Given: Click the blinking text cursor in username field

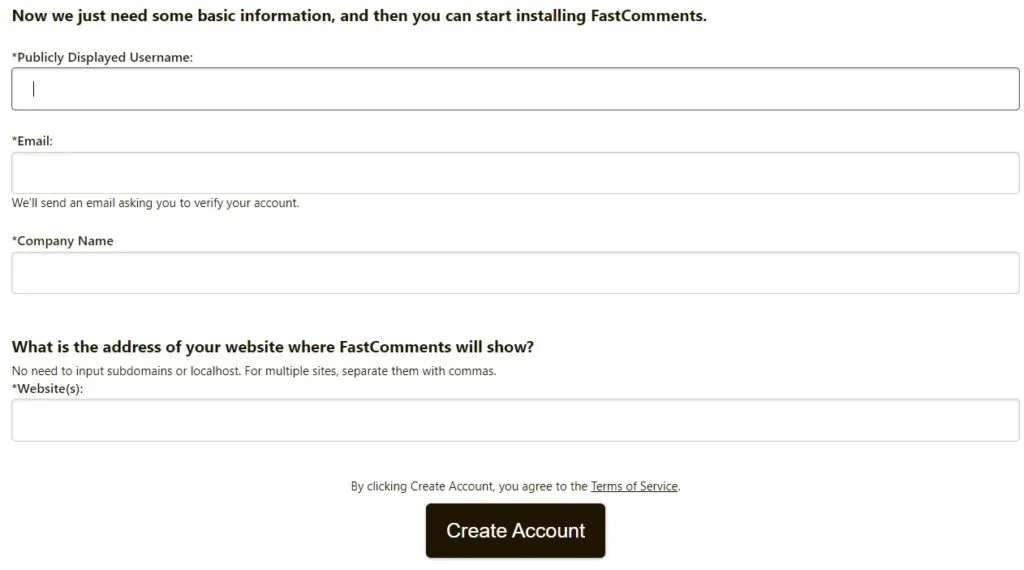Looking at the screenshot, I should click(34, 89).
